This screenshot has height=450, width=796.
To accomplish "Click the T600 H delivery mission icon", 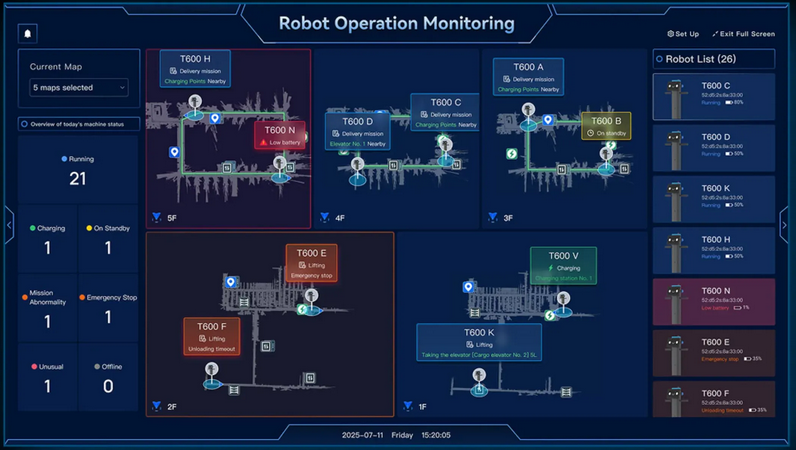I will click(173, 71).
